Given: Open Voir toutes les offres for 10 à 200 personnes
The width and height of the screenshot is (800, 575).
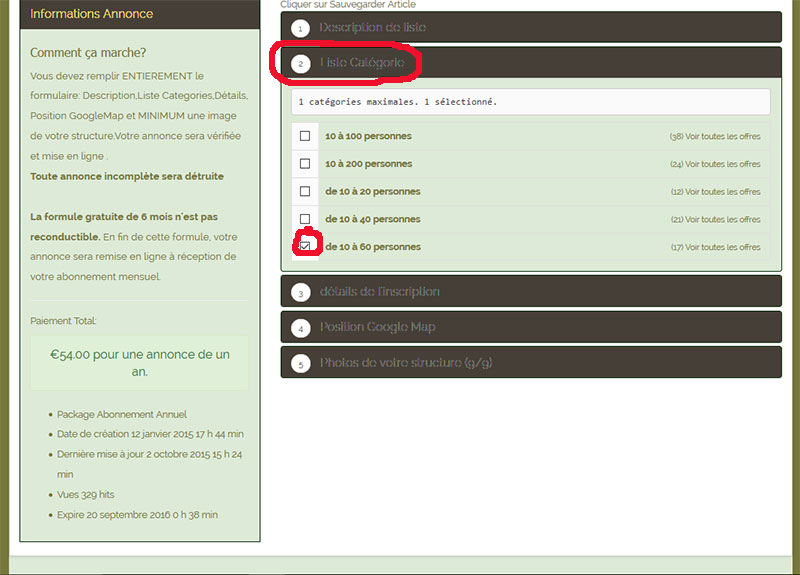Looking at the screenshot, I should [x=715, y=164].
